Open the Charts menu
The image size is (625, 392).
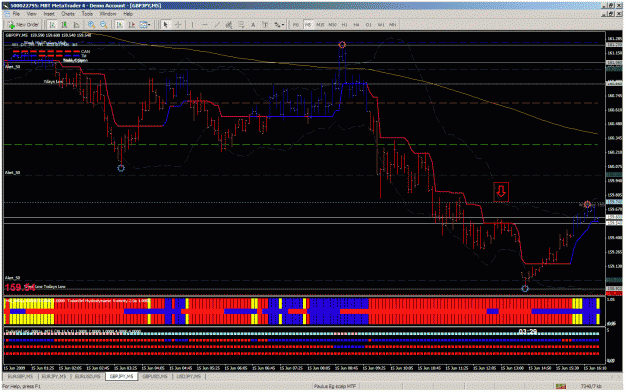coord(68,14)
